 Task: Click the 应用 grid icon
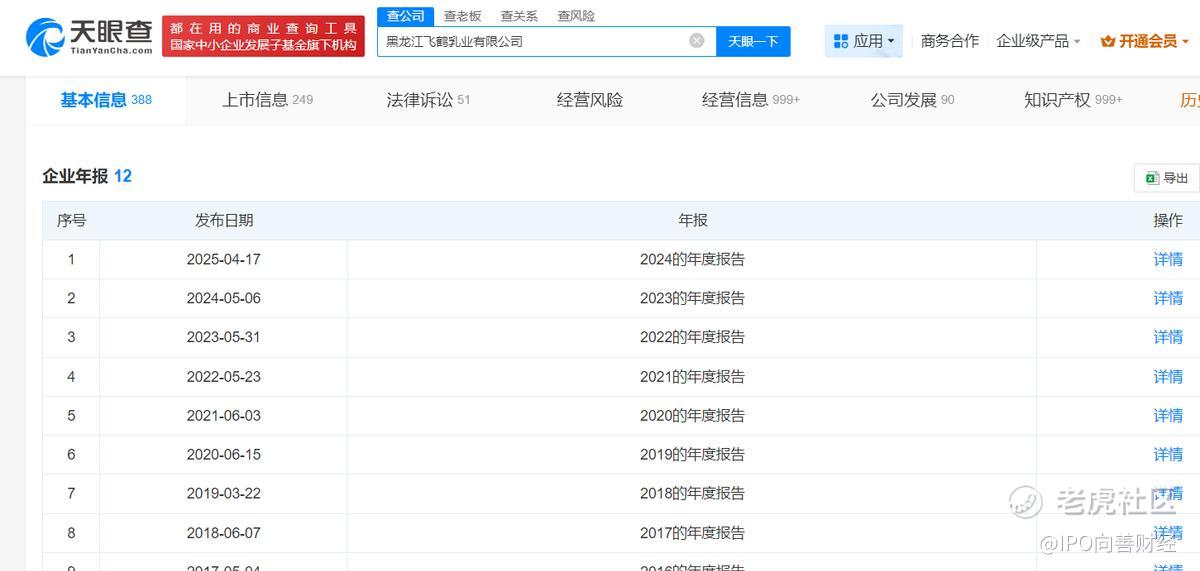point(840,41)
